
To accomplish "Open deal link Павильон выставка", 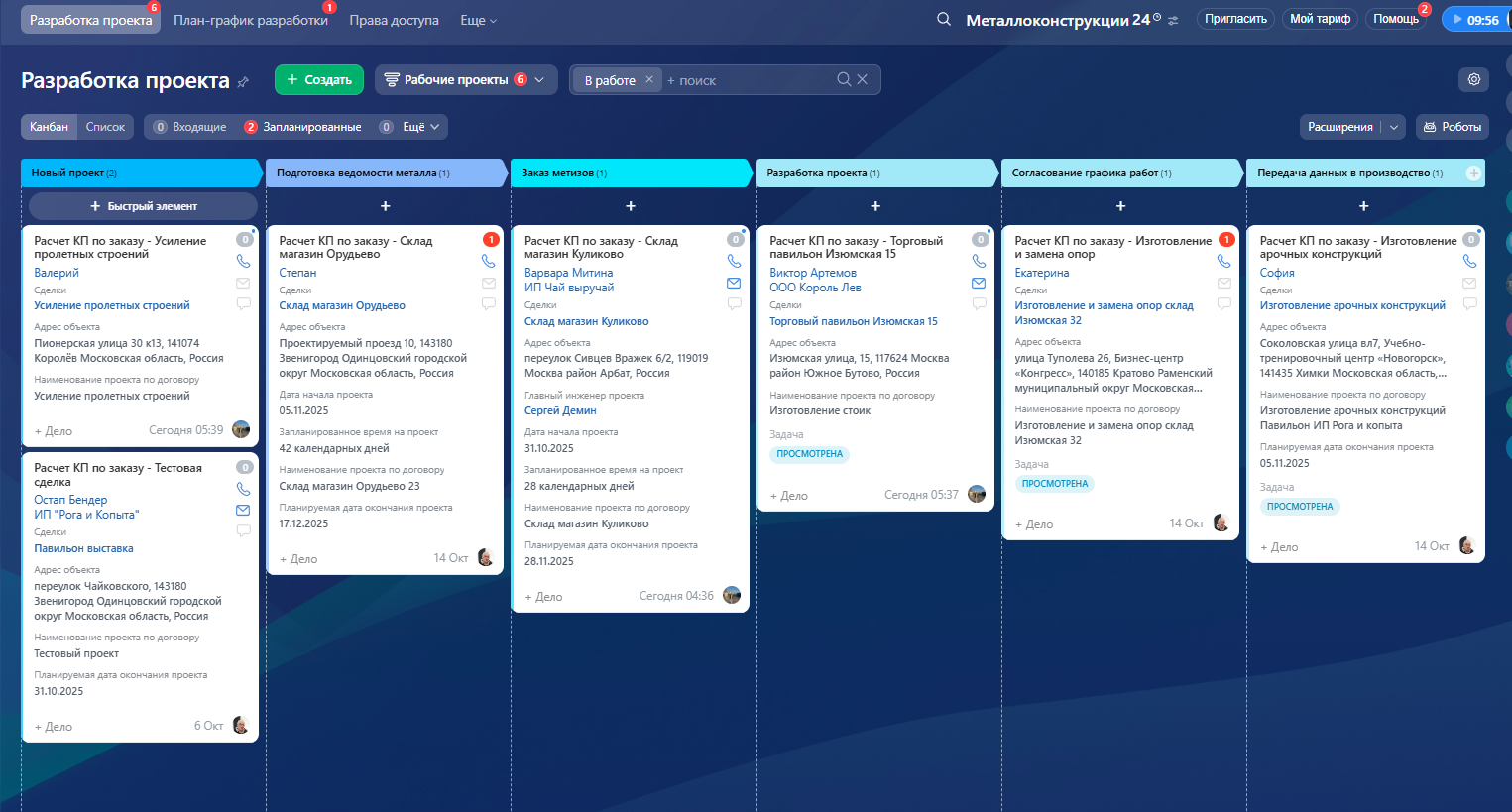I will tap(83, 548).
